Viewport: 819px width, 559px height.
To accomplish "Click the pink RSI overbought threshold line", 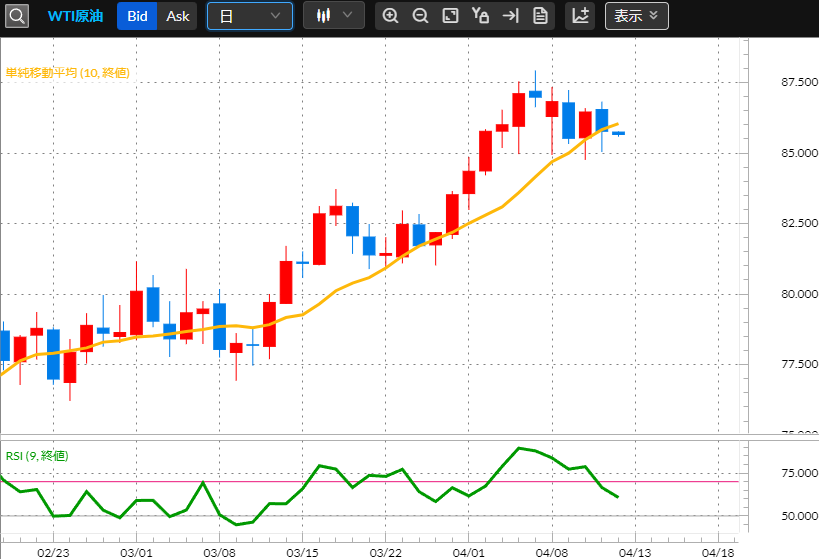I will pyautogui.click(x=369, y=482).
